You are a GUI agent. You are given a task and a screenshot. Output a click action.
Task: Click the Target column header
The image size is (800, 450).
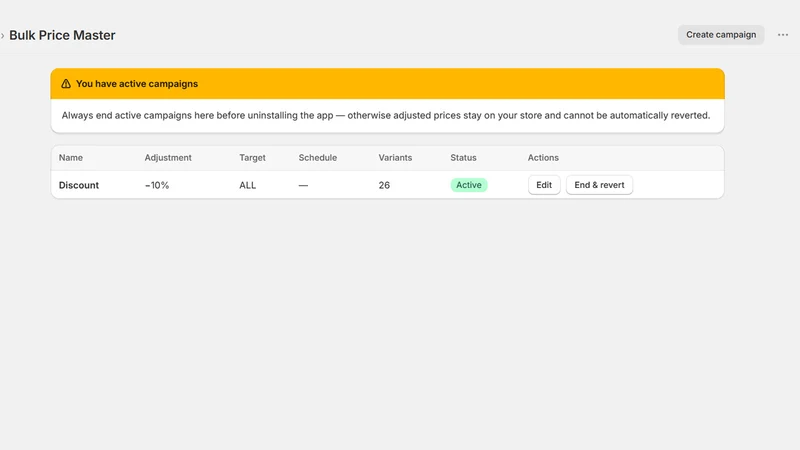(252, 158)
